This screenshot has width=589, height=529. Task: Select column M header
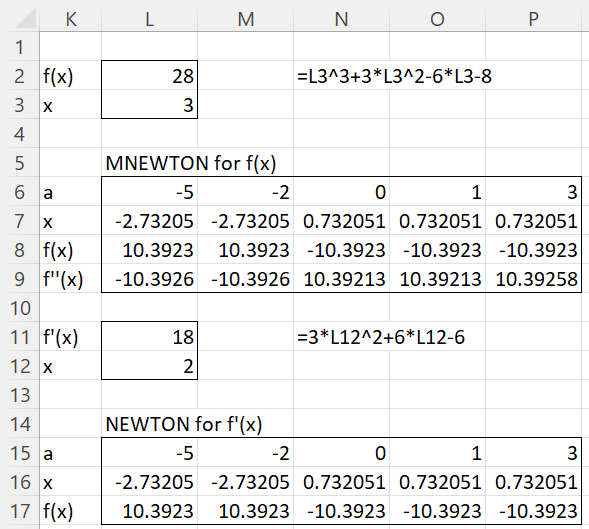click(246, 19)
